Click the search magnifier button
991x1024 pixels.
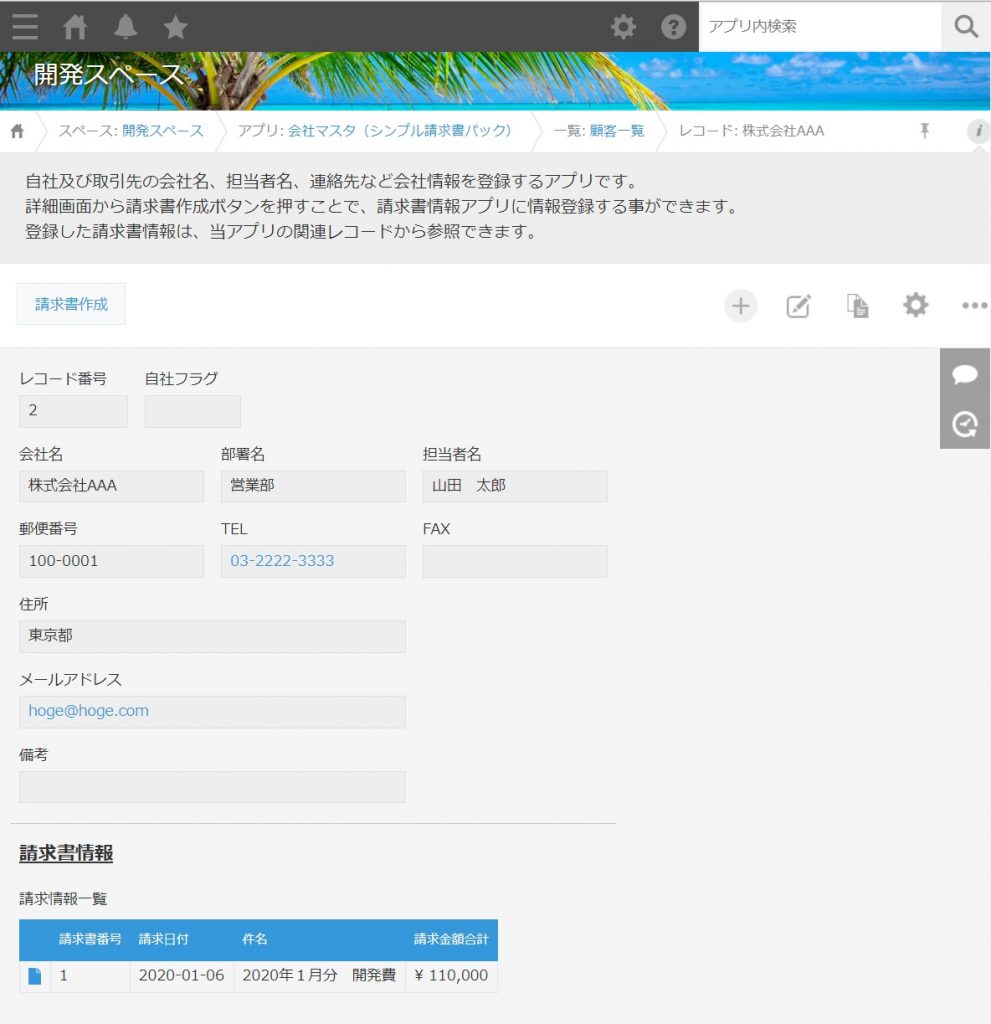click(x=966, y=27)
